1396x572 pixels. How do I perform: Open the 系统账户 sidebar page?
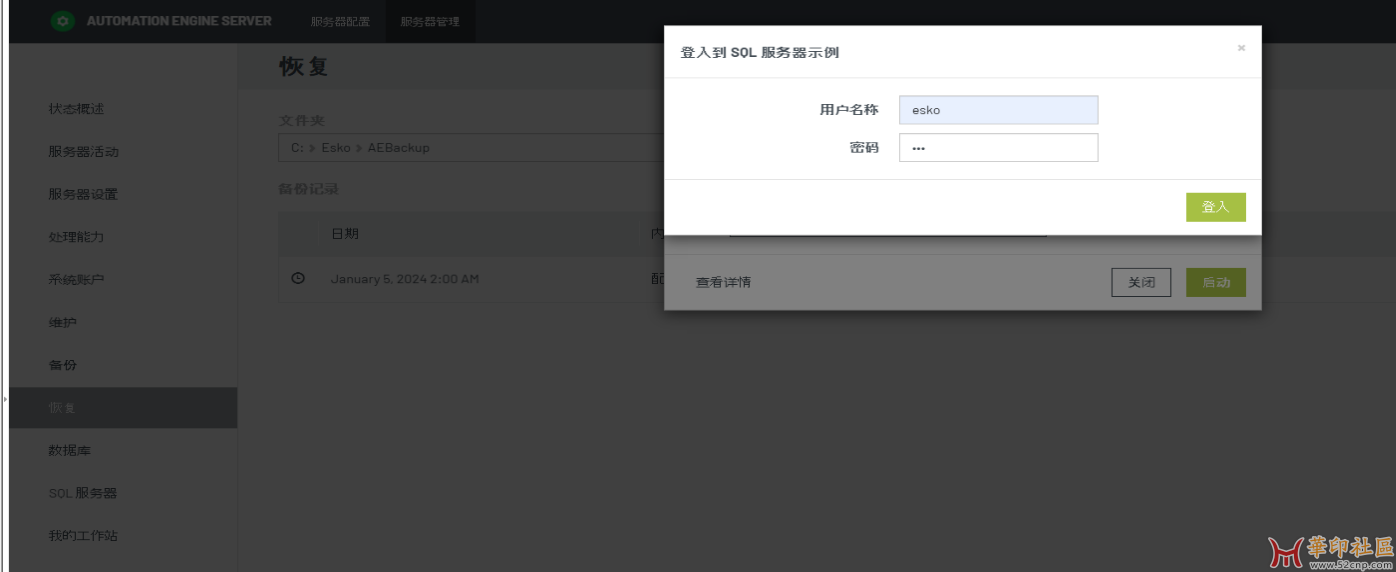coord(76,280)
